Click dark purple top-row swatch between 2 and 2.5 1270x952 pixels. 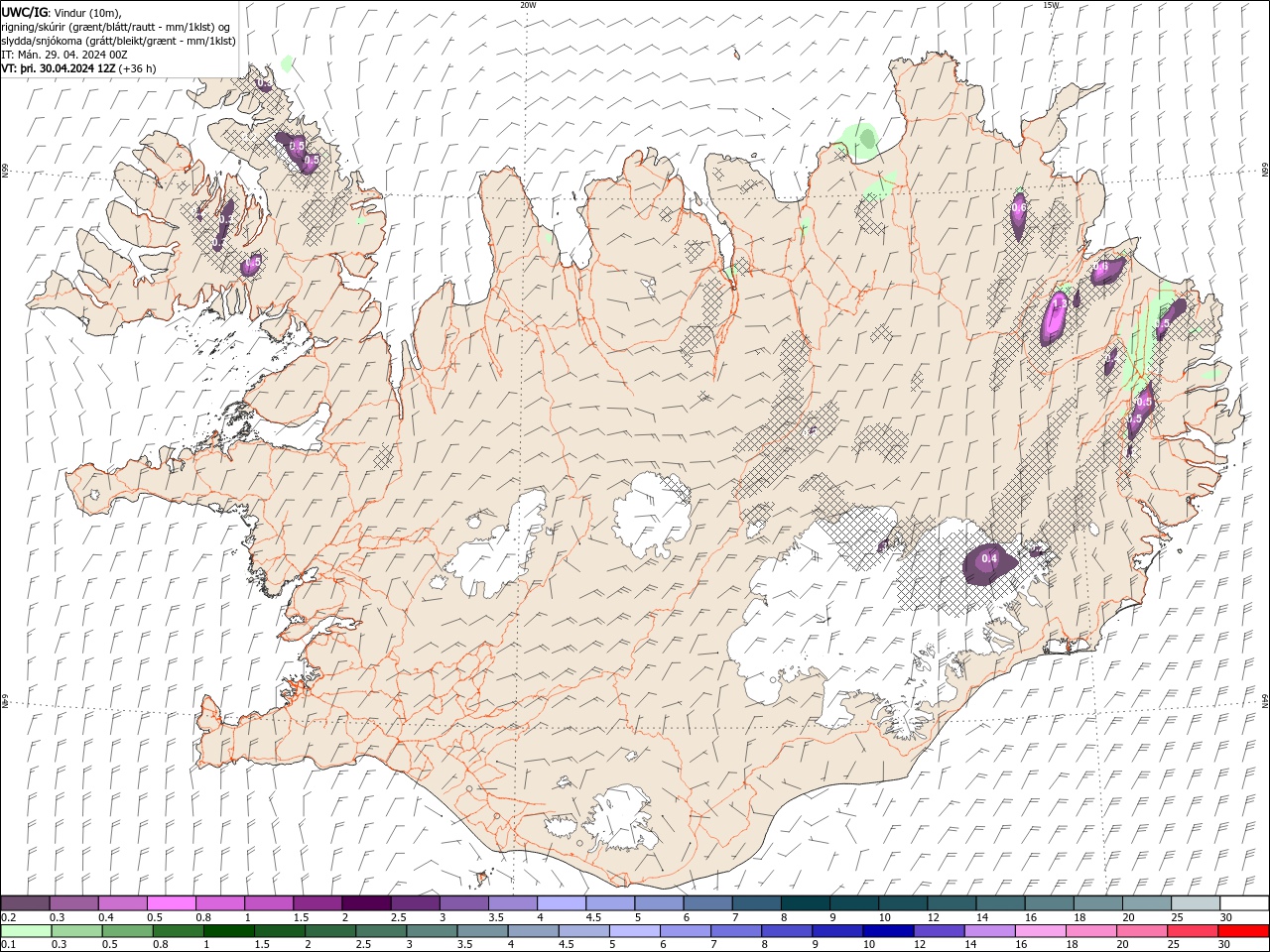click(366, 903)
